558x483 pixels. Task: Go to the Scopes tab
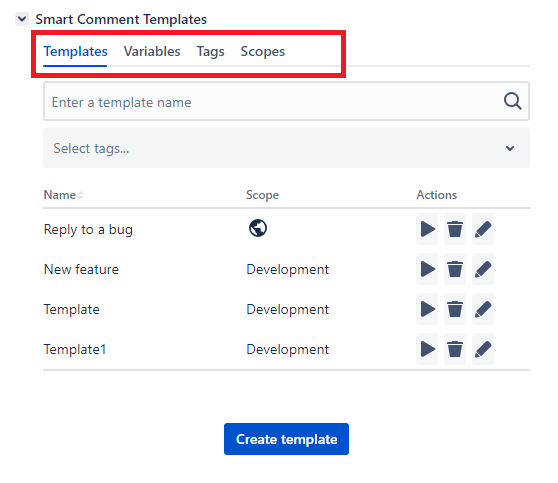click(263, 52)
